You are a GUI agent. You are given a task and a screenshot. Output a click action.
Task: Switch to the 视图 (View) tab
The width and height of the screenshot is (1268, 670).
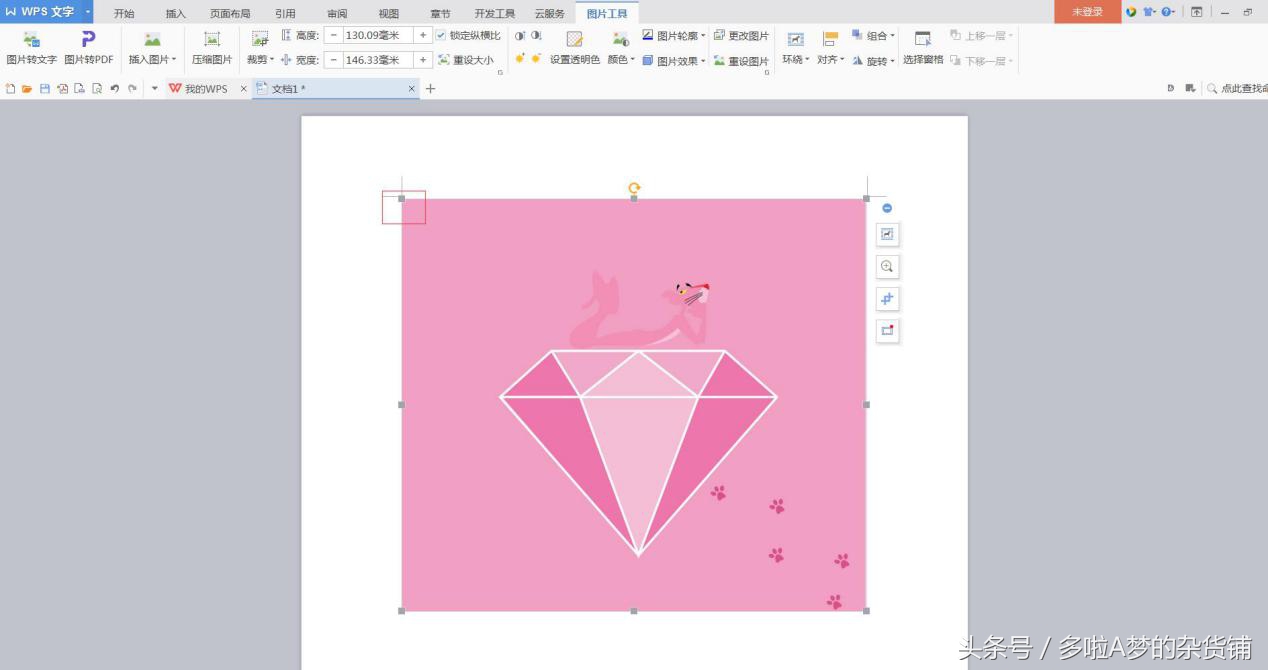click(389, 13)
